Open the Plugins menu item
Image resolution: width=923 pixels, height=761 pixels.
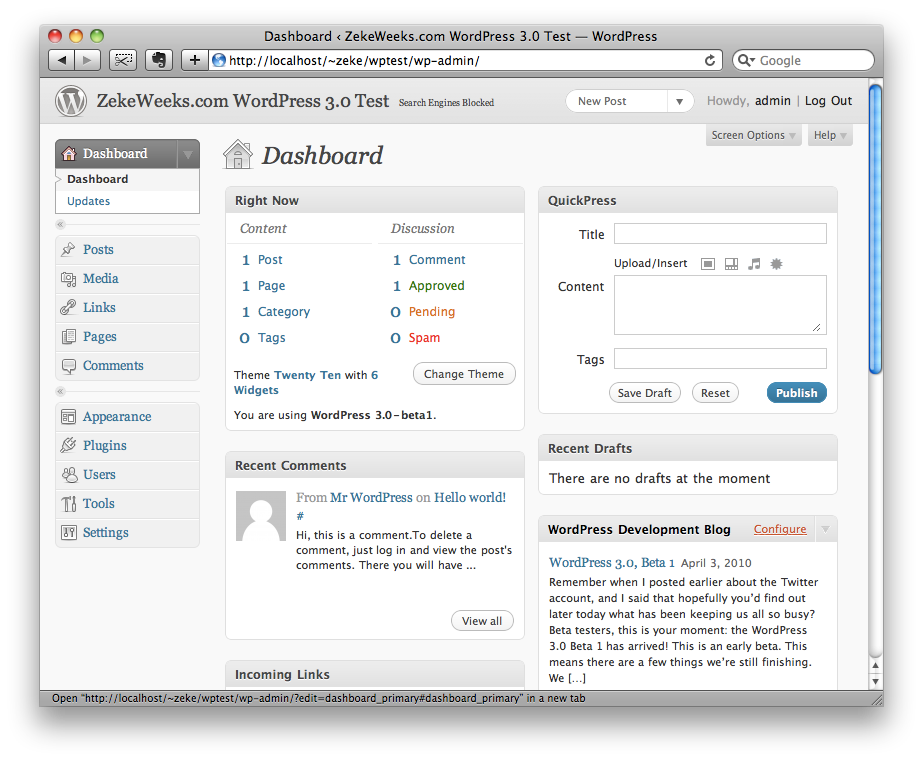click(x=104, y=446)
